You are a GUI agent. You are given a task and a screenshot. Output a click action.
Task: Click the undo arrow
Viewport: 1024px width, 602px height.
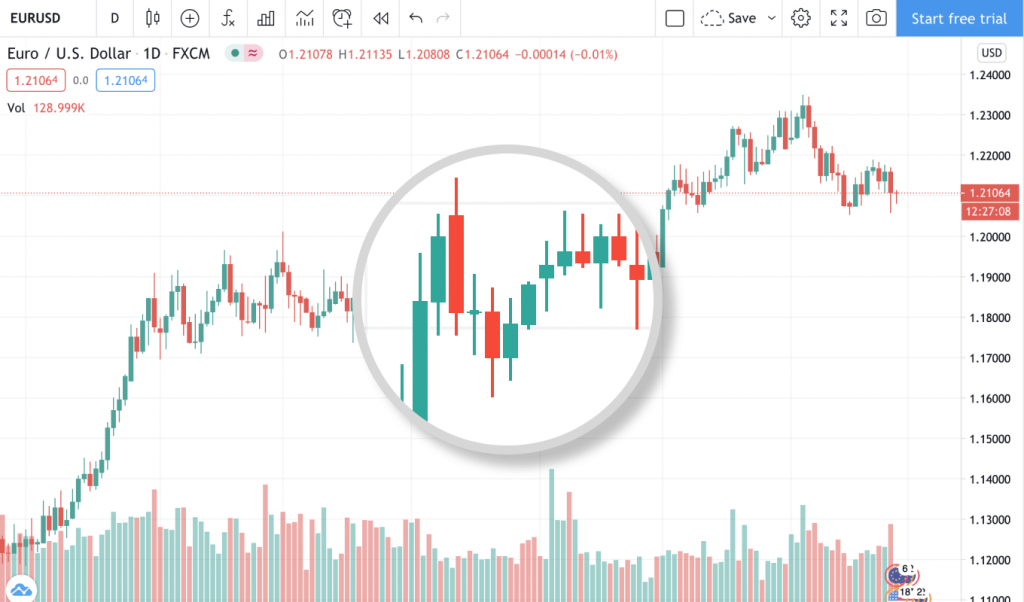pyautogui.click(x=416, y=18)
